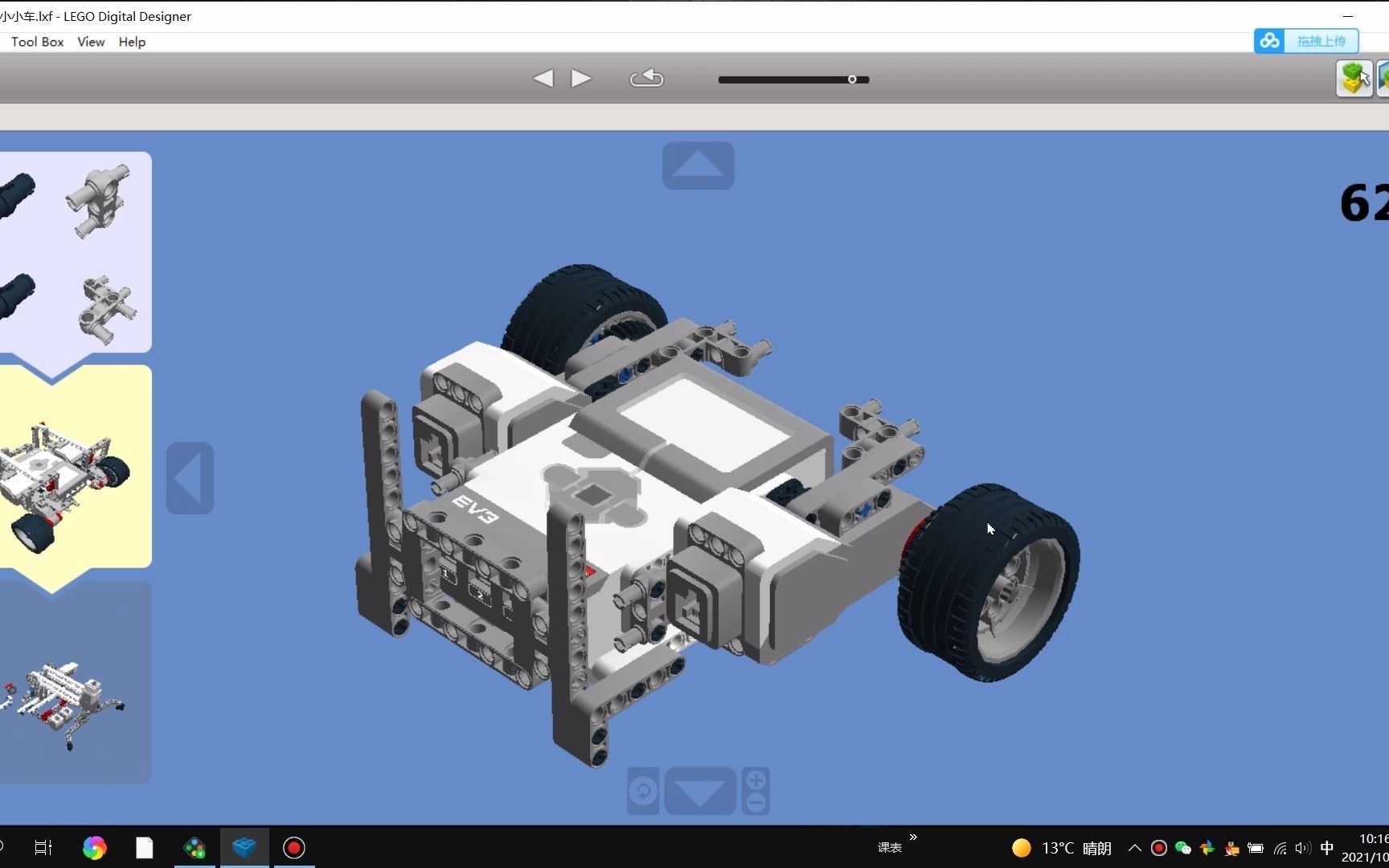Open the taskbar clock and date
The image size is (1389, 868).
pos(1365,848)
